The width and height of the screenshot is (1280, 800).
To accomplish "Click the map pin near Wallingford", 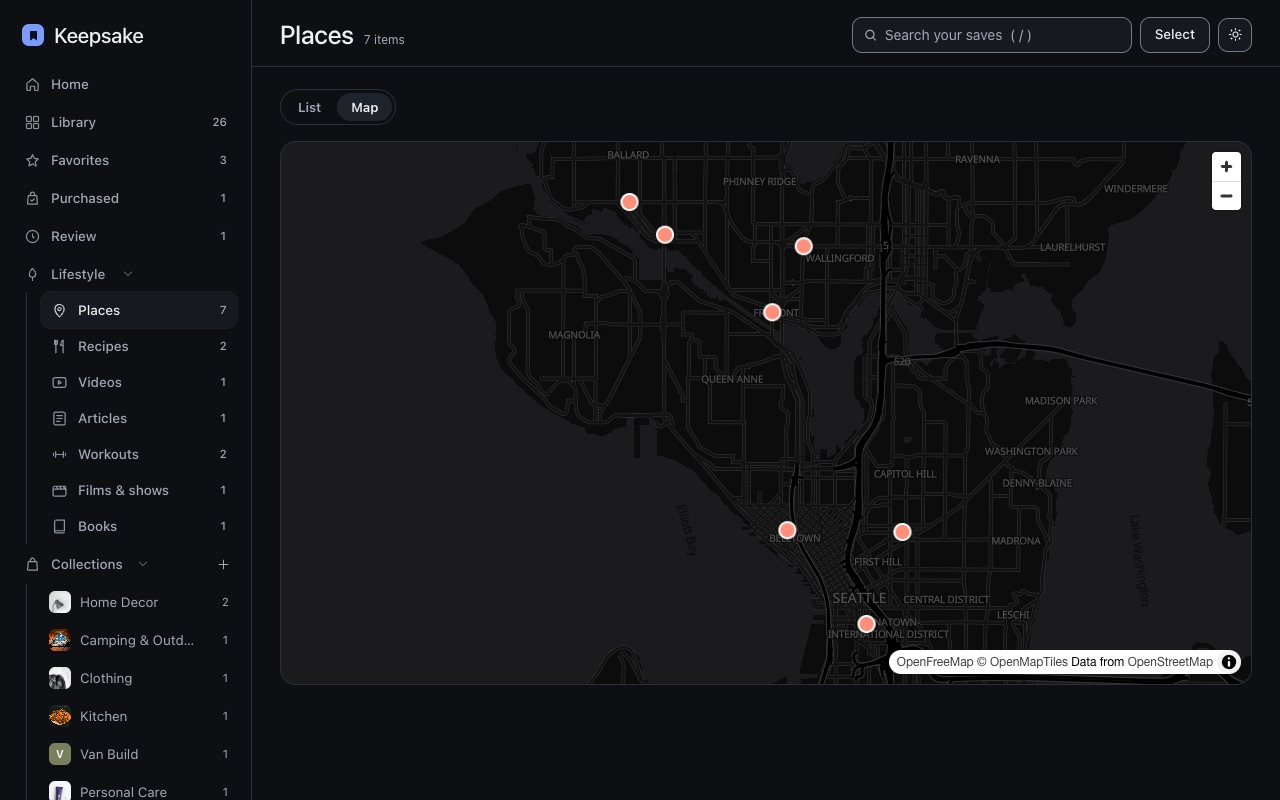I will 803,246.
